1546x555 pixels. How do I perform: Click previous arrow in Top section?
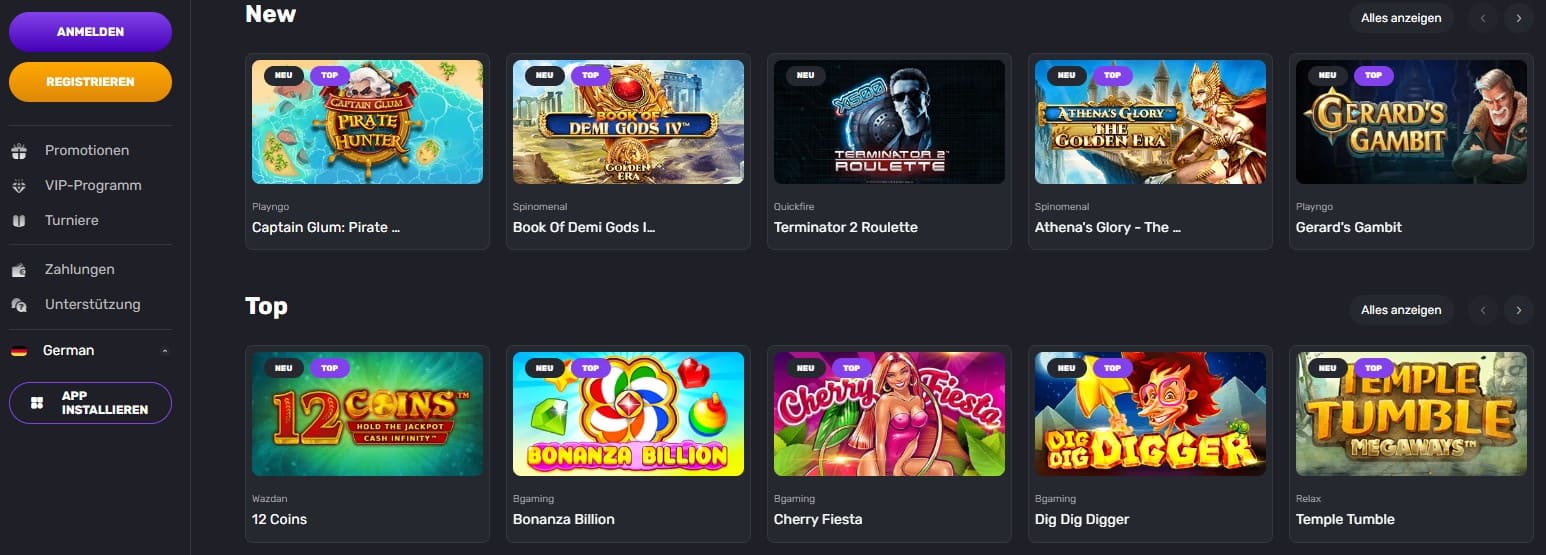[x=1483, y=310]
